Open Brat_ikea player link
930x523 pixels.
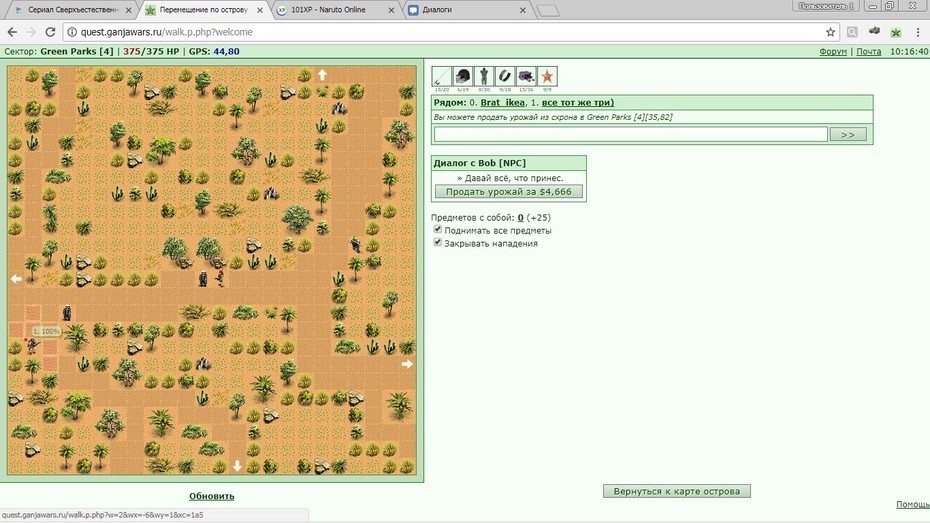(x=502, y=102)
